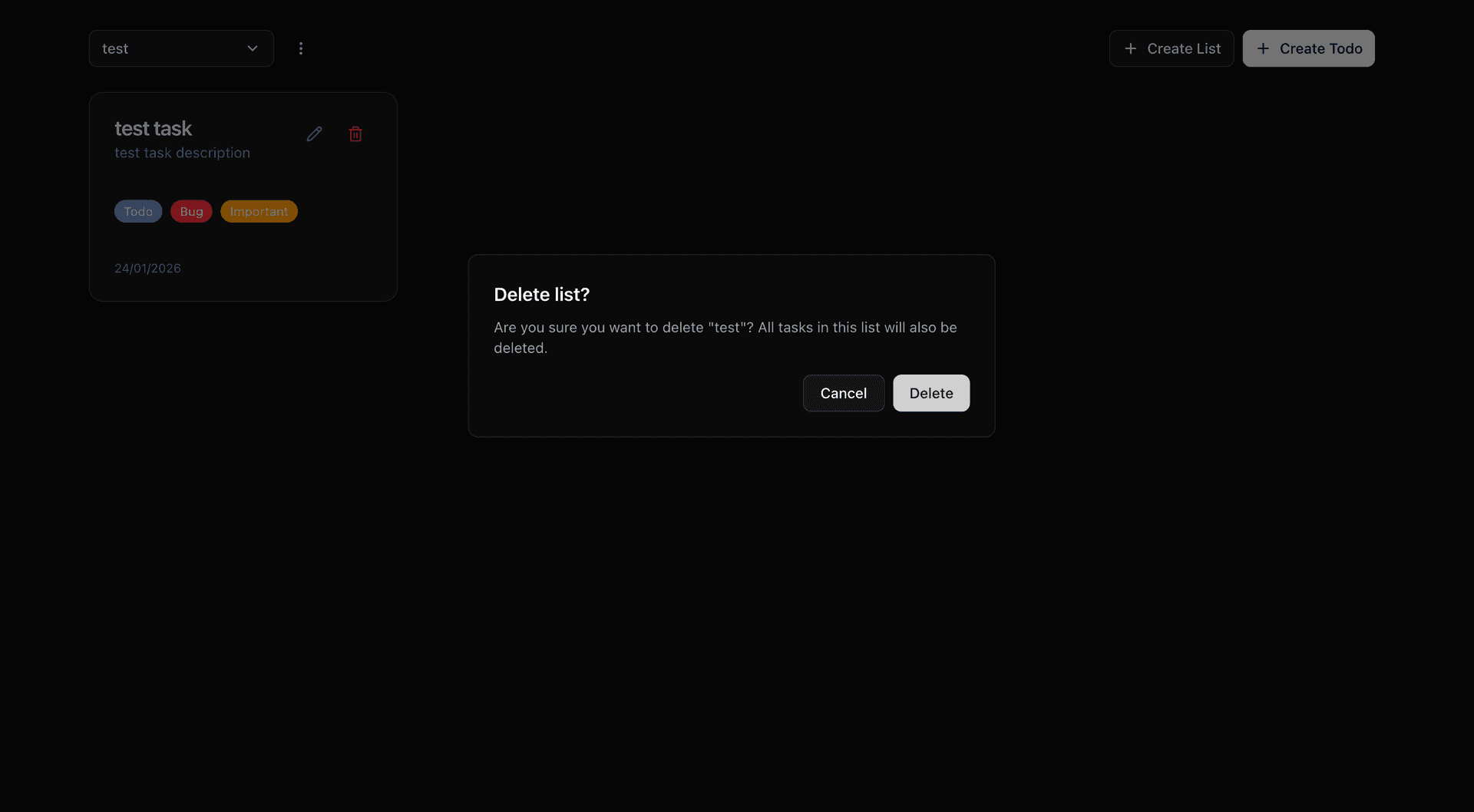Click the plus icon in Create List
The image size is (1474, 812).
pyautogui.click(x=1130, y=48)
